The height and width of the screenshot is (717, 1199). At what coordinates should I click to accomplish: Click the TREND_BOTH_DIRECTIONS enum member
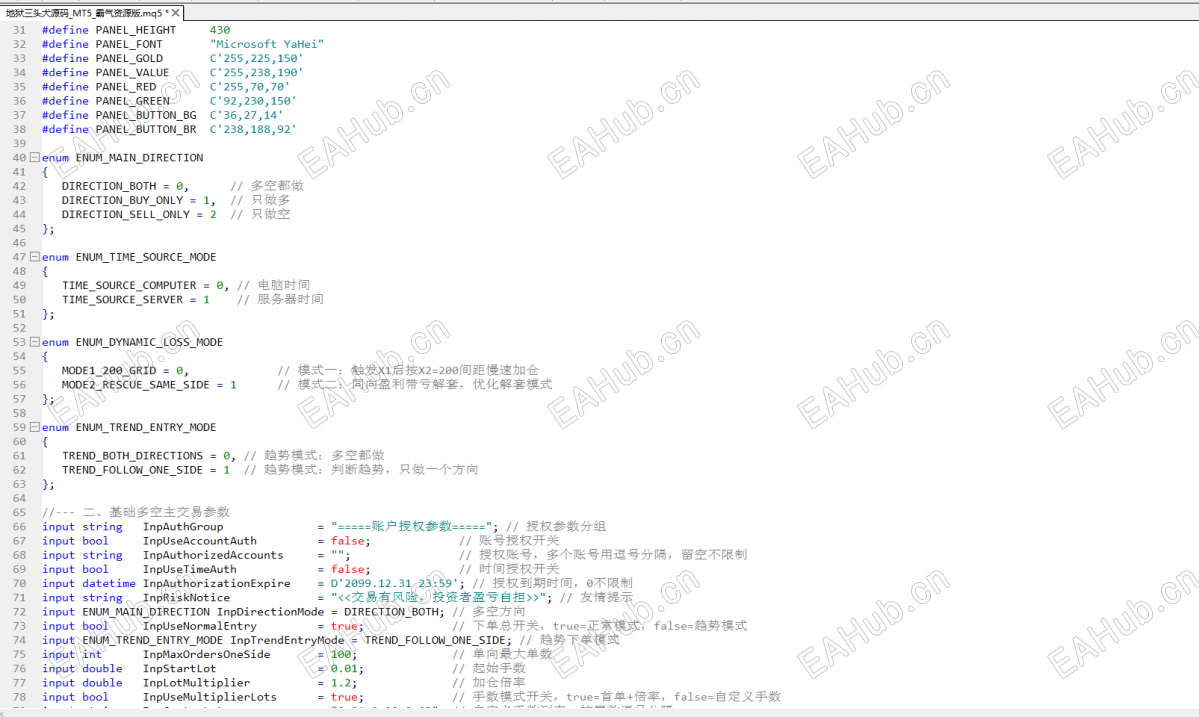(132, 456)
